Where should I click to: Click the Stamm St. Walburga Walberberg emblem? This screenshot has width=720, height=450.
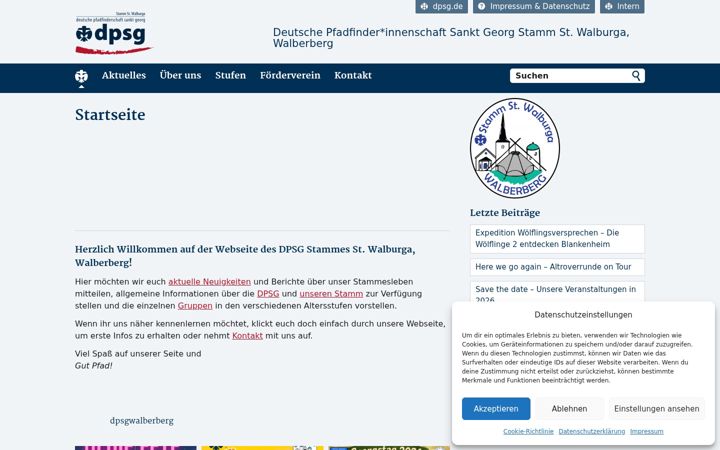(x=515, y=148)
